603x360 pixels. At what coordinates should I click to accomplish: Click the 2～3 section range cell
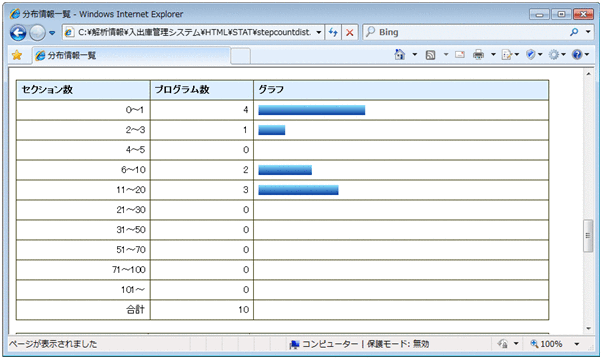pos(83,130)
